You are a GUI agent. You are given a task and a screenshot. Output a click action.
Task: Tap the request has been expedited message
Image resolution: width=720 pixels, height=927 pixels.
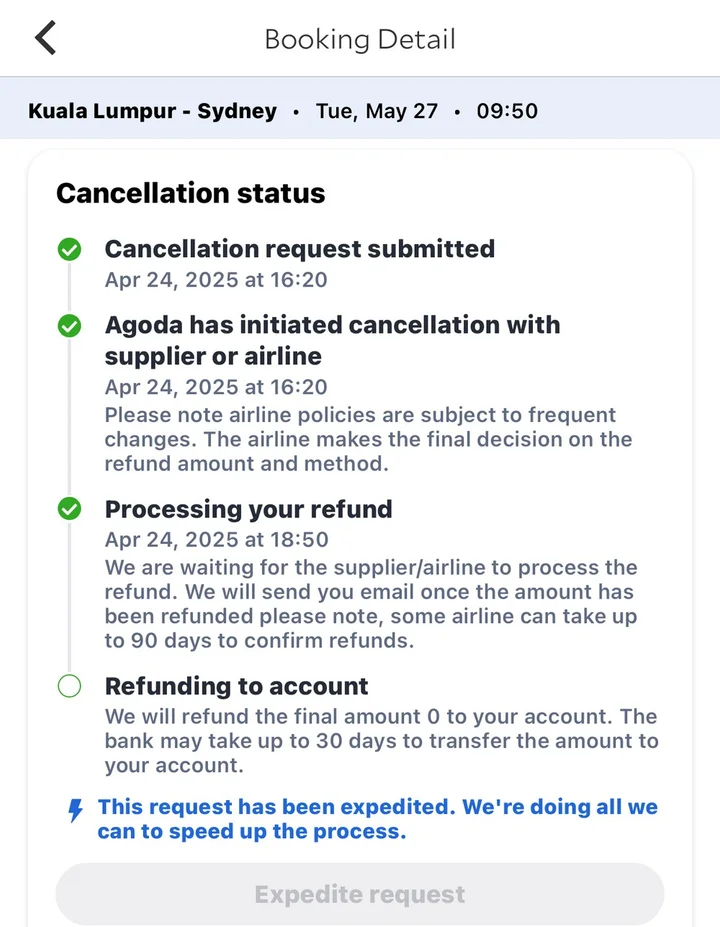tap(377, 819)
